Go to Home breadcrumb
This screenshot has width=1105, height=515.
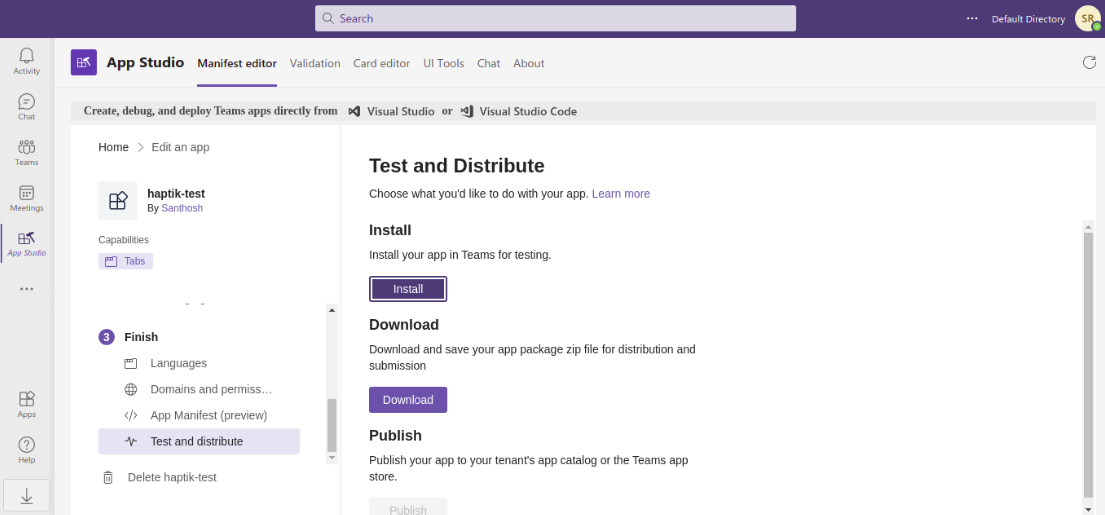pyautogui.click(x=113, y=147)
